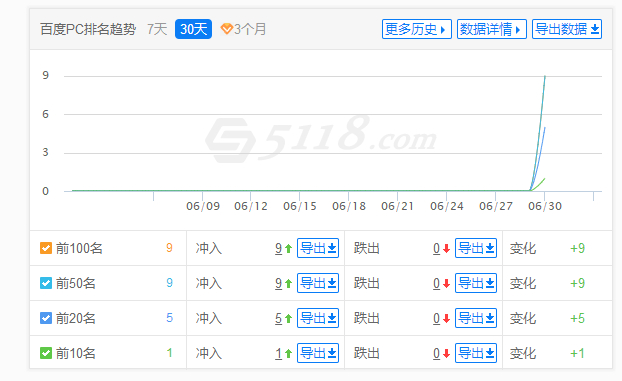Click red down arrow in 前20名 跌出 cell
The height and width of the screenshot is (381, 622).
447,319
